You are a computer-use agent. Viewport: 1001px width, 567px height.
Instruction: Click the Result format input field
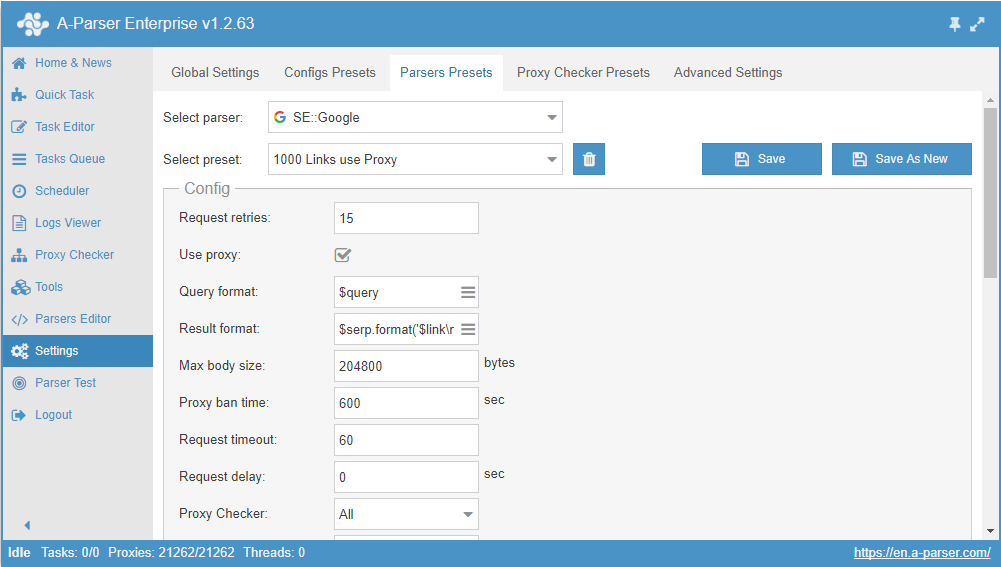click(406, 329)
